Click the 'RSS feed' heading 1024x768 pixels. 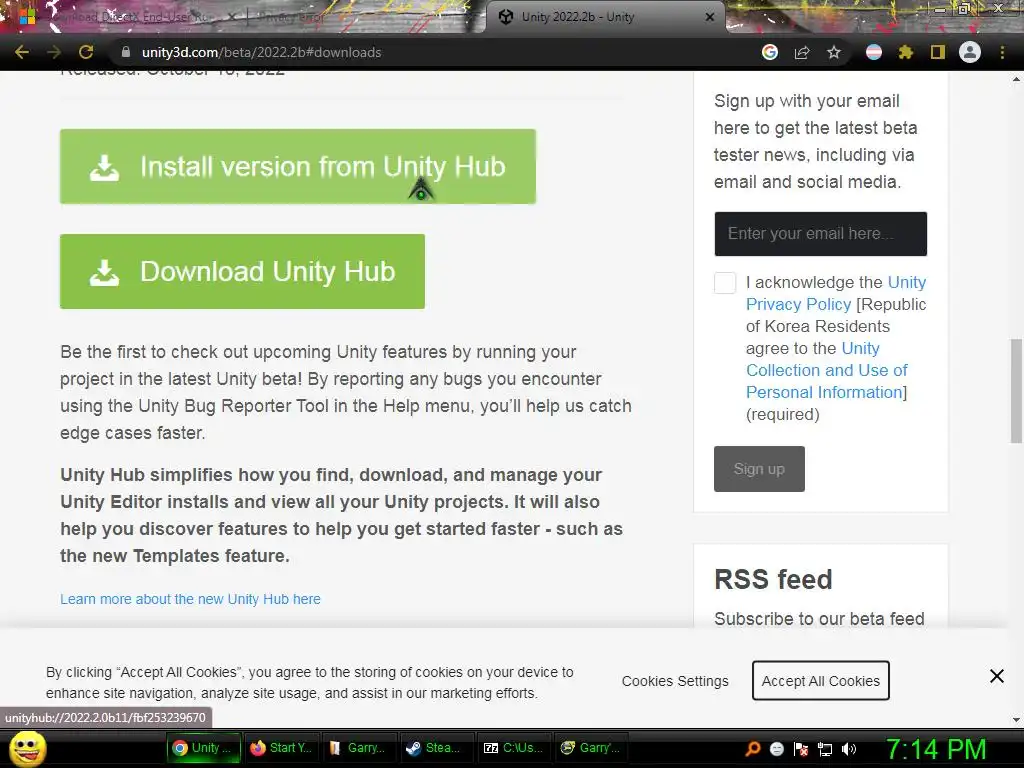[773, 580]
